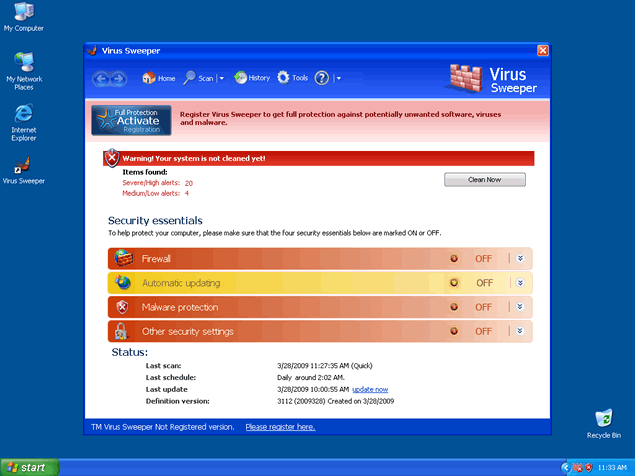Start a scan with the magnifier icon
Viewport: 635px width, 476px height.
[x=189, y=78]
